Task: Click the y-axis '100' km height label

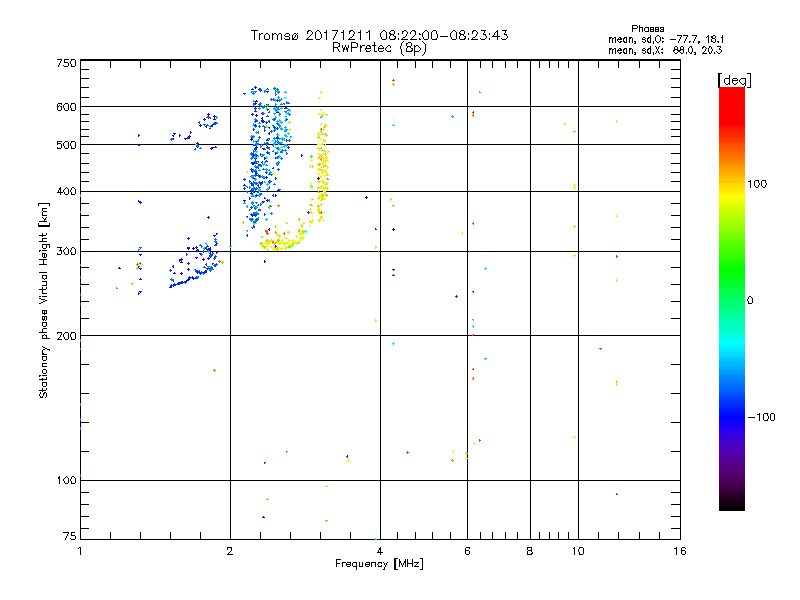Action: [x=66, y=480]
